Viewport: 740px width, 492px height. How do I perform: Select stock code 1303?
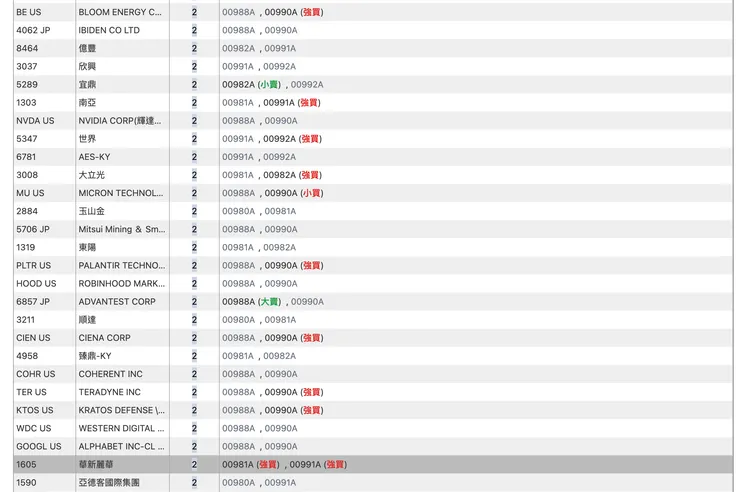coord(26,102)
